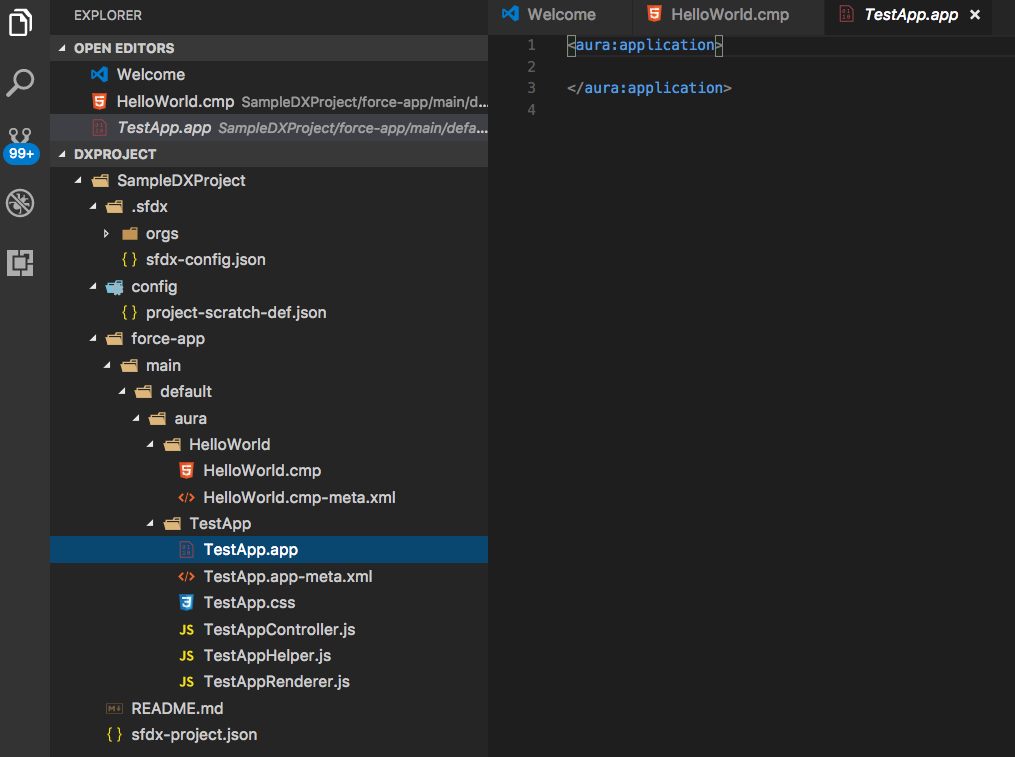Click the .sfdx folder icon

115,207
